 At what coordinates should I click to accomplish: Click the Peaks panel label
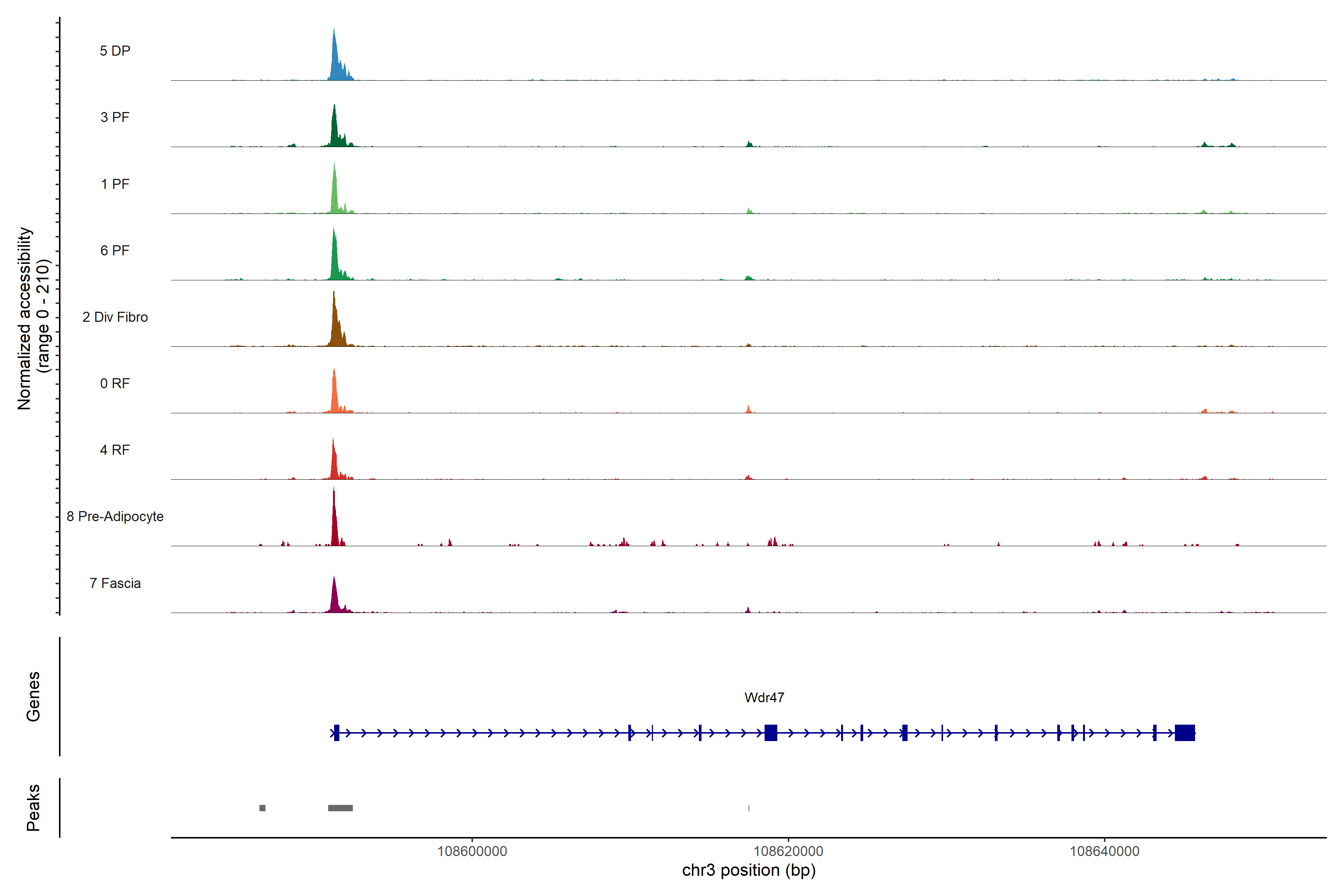coord(33,808)
